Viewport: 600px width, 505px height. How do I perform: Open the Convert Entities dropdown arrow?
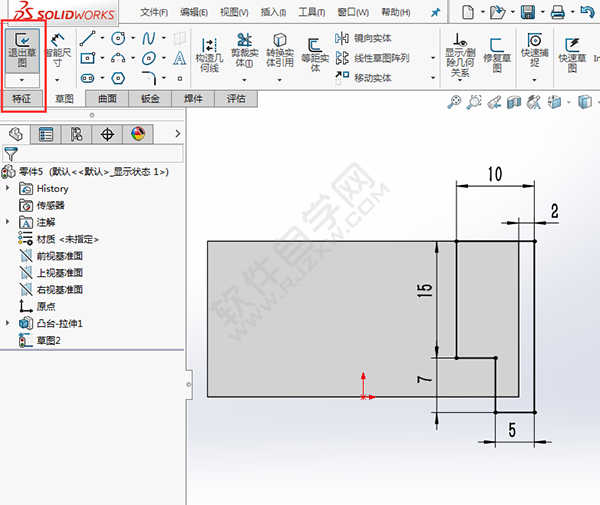tap(280, 80)
